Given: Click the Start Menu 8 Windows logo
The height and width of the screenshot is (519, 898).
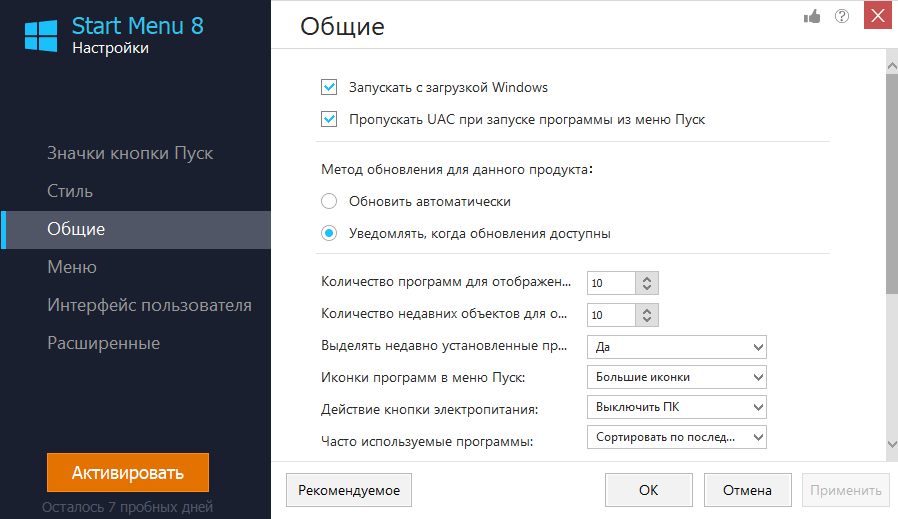Looking at the screenshot, I should (41, 36).
